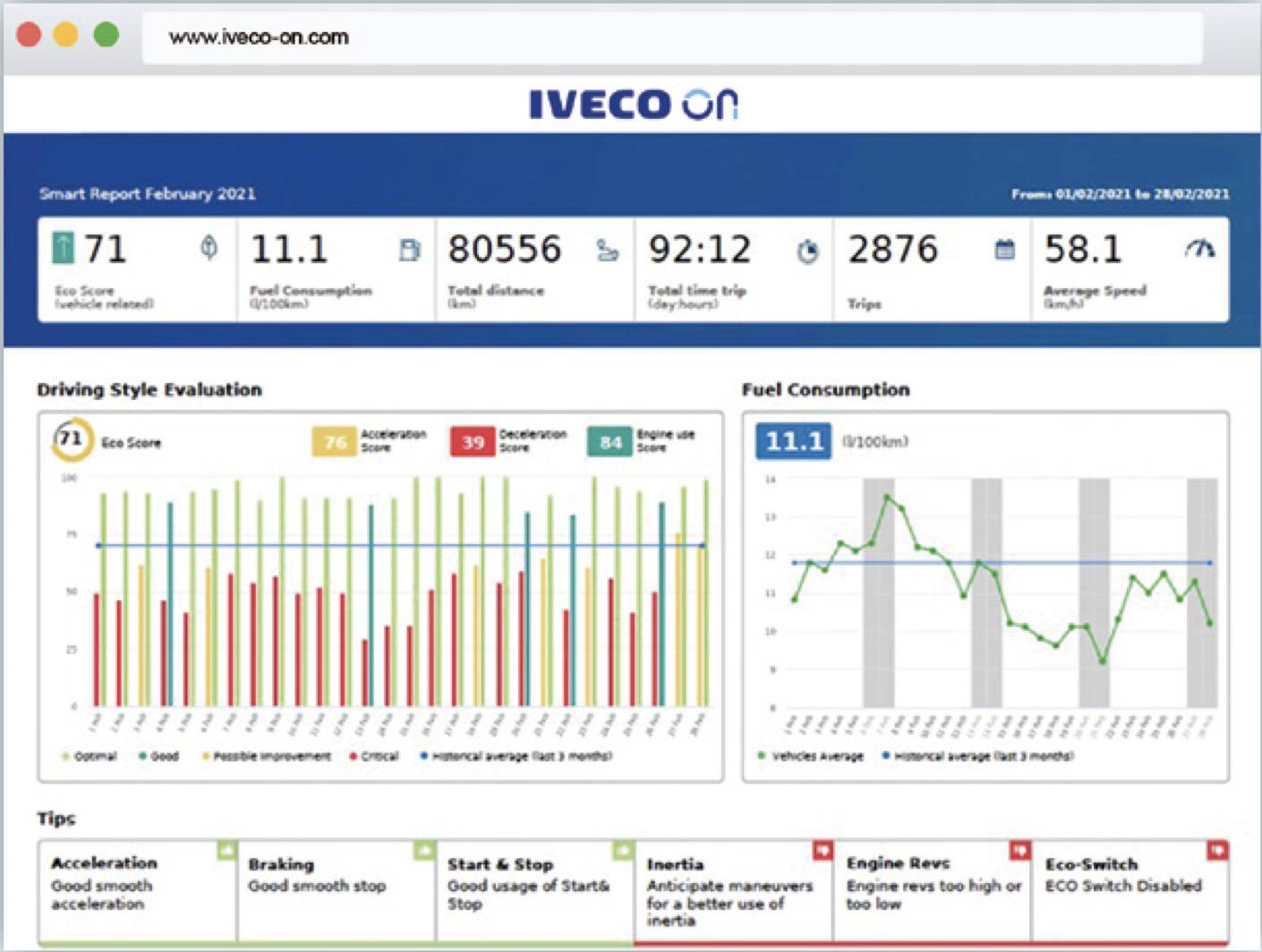1262x952 pixels.
Task: Open the Acceleration tip card
Action: 138,891
